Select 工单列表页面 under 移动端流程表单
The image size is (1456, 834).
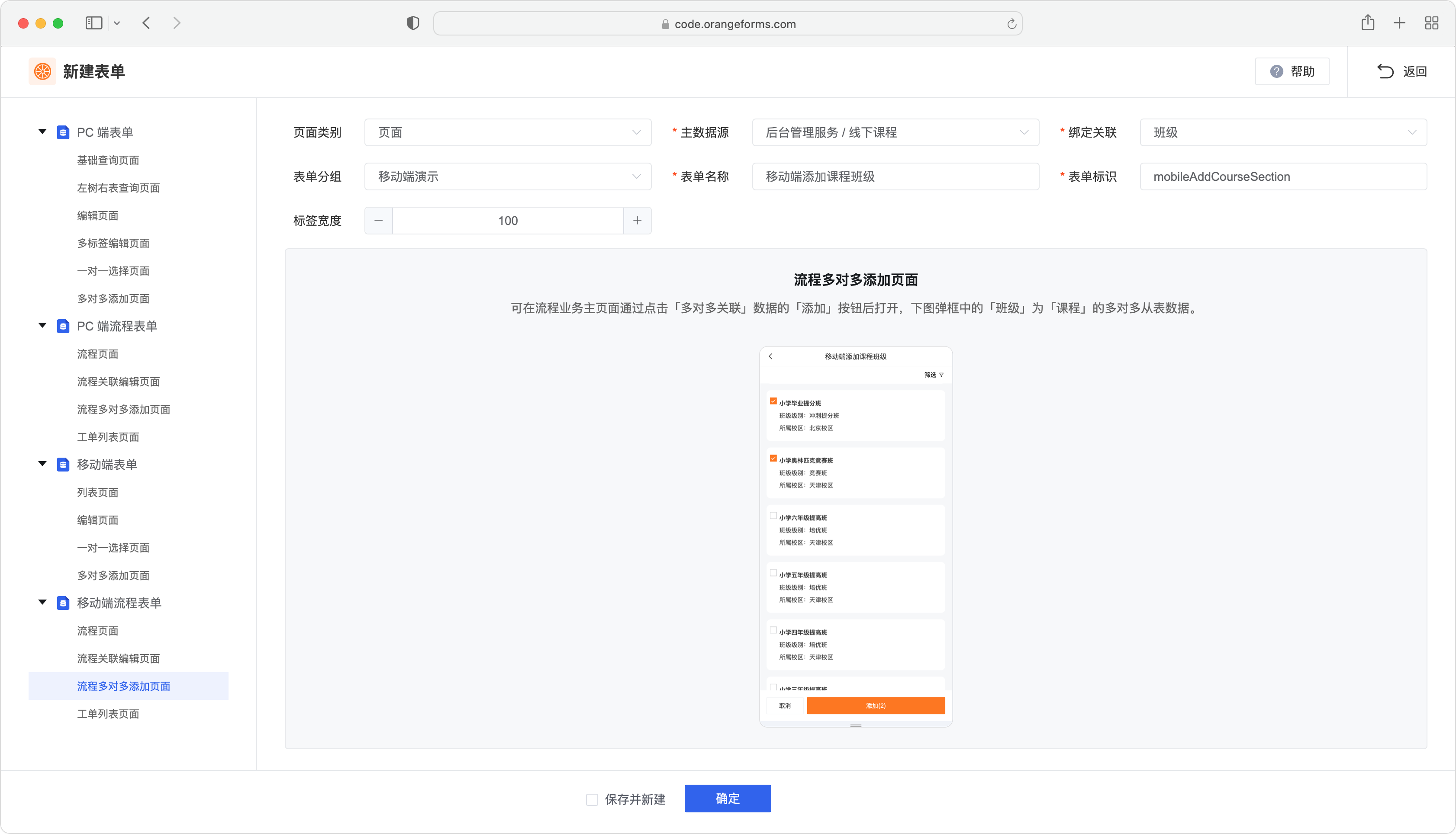pyautogui.click(x=108, y=714)
